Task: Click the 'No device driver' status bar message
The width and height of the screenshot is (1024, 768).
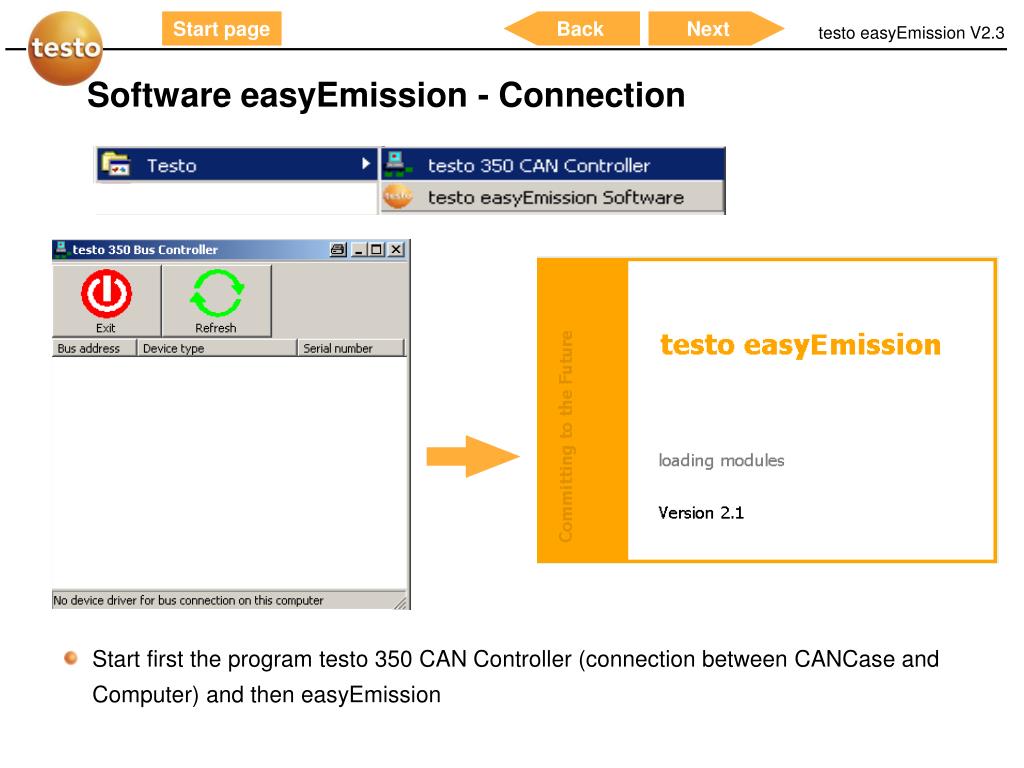Action: coord(188,600)
